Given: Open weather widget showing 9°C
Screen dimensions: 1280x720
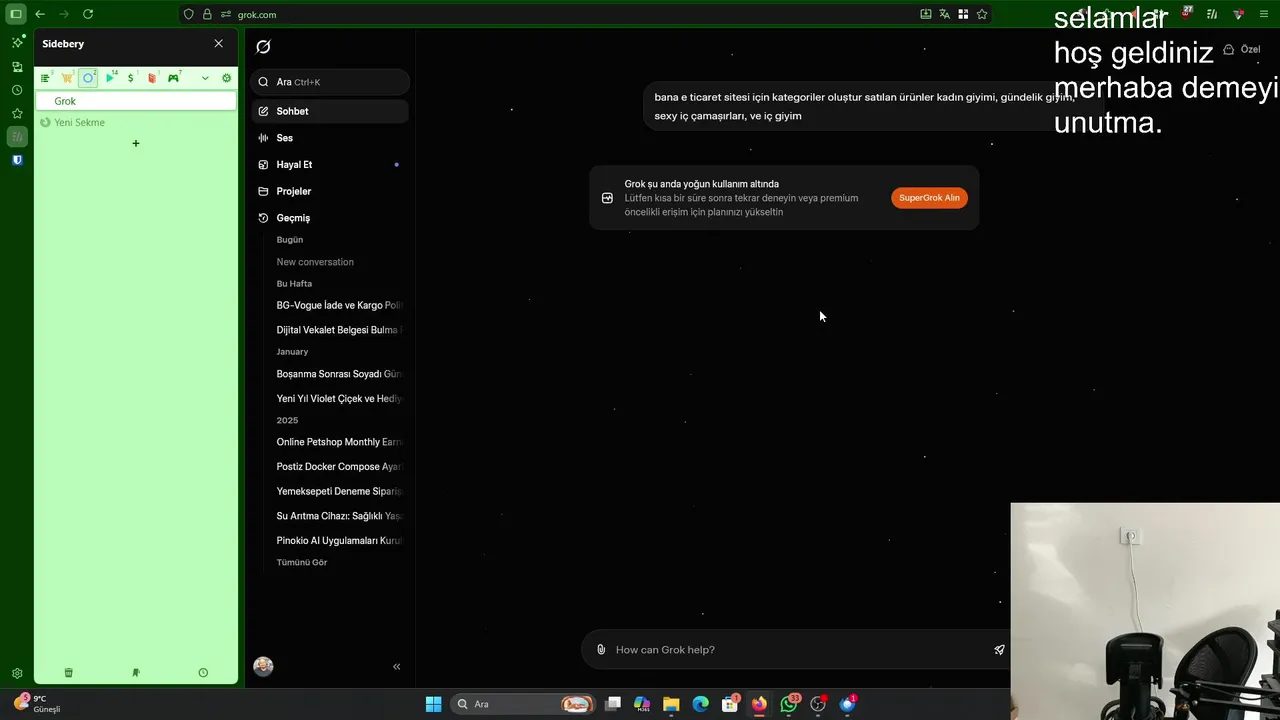Looking at the screenshot, I should (38, 704).
